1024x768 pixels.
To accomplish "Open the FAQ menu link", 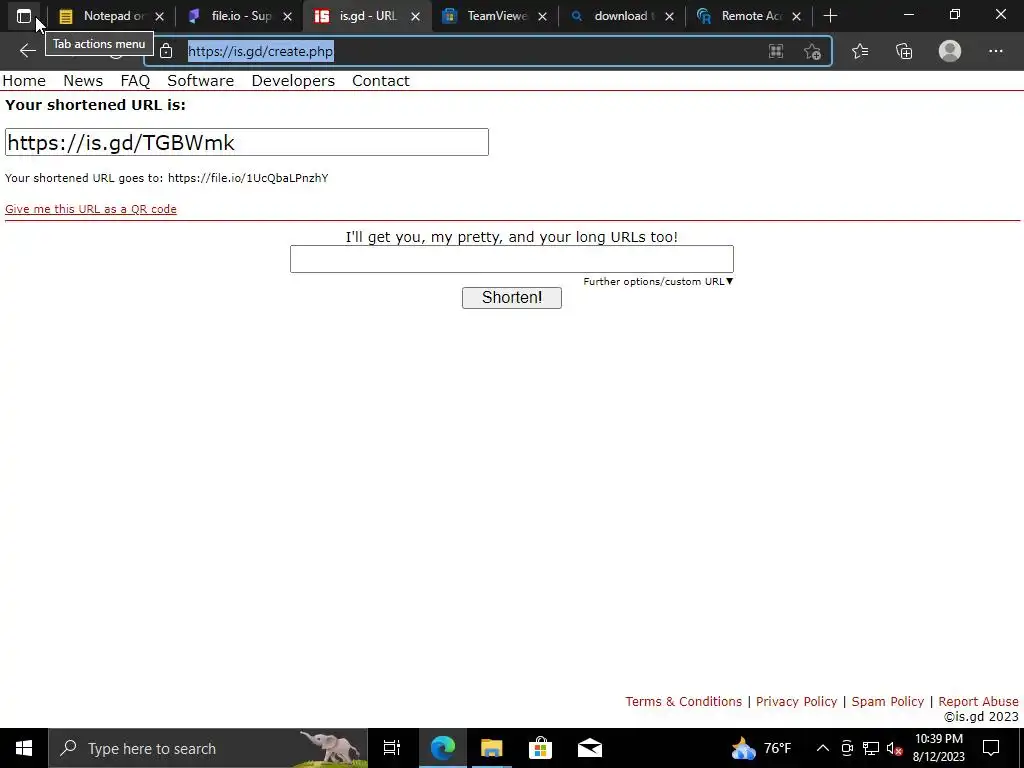I will pyautogui.click(x=135, y=80).
